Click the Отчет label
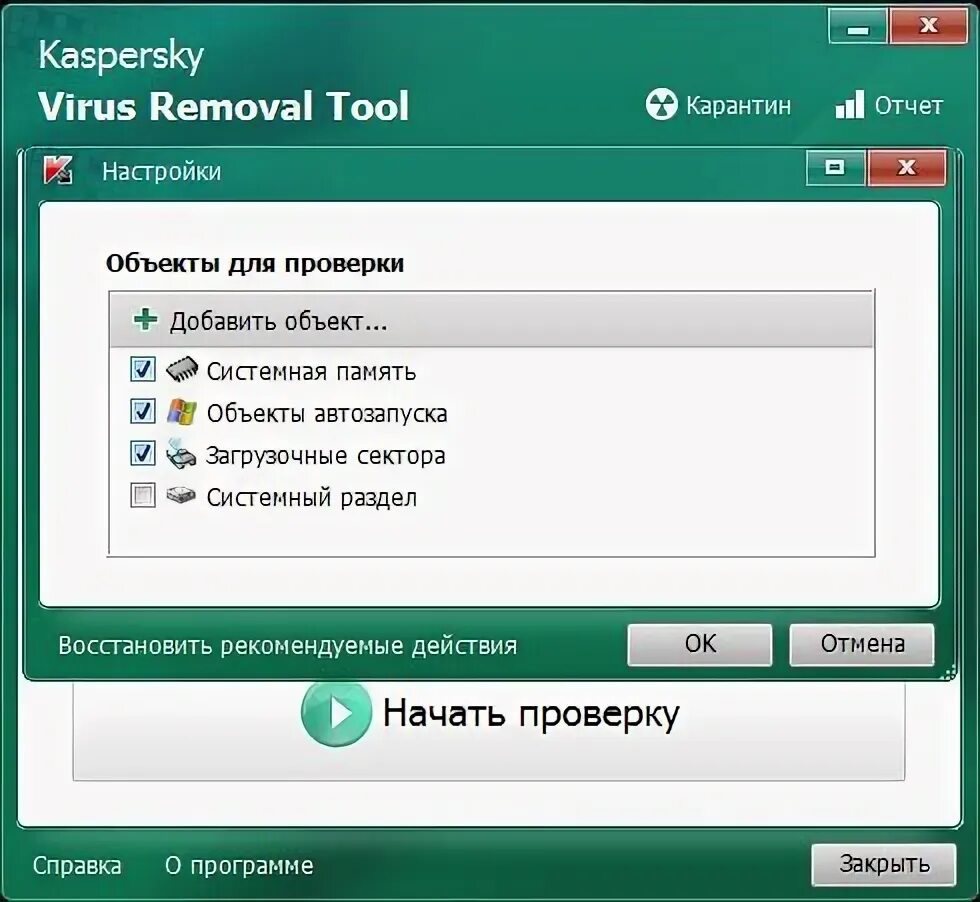This screenshot has height=902, width=980. click(908, 106)
